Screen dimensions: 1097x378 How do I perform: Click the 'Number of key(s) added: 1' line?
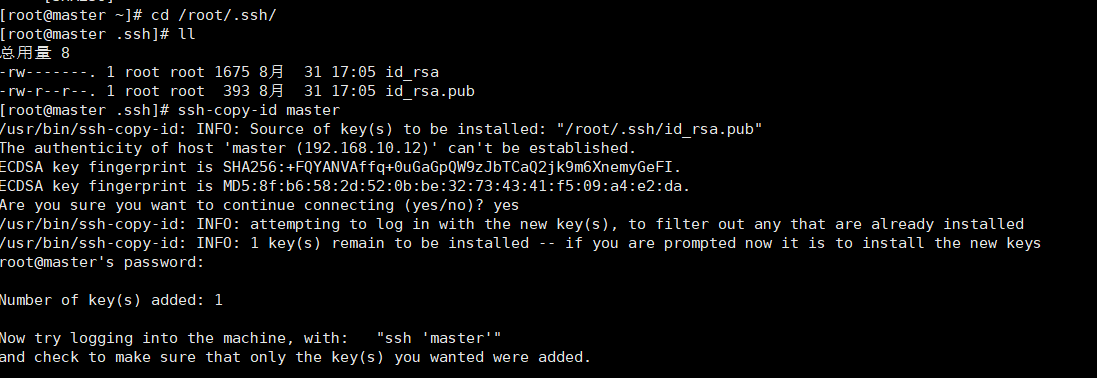[111, 300]
